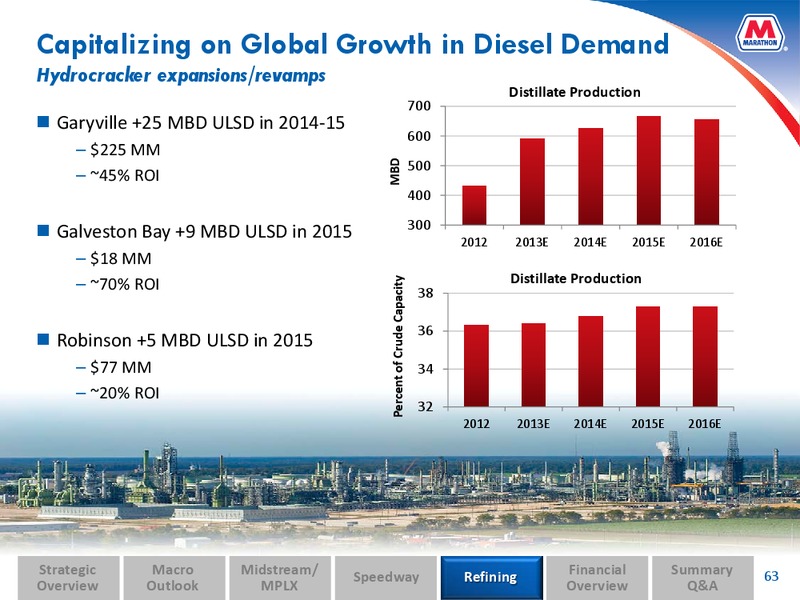Click the subtitle 'Hydrocracker expansions/revamps'
800x600 pixels.
point(181,76)
